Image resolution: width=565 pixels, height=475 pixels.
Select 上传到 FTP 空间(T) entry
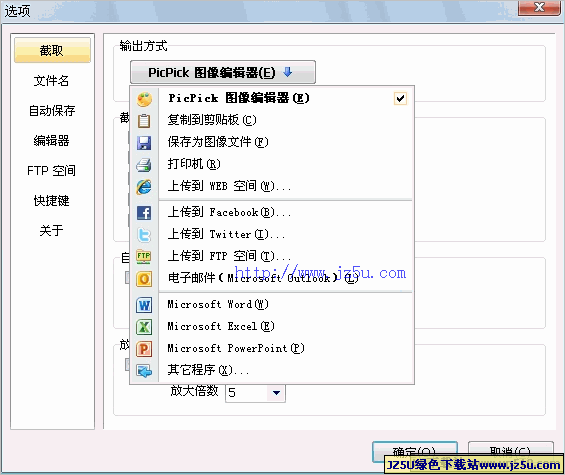click(x=272, y=257)
